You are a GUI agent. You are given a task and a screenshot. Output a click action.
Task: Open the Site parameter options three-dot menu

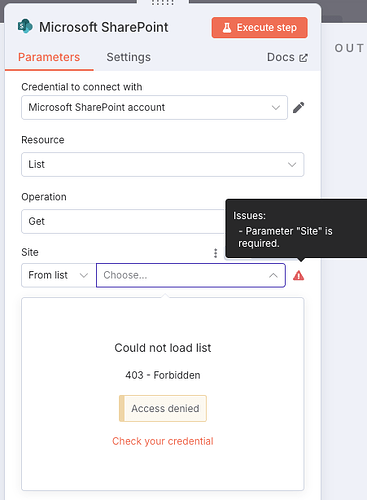pyautogui.click(x=215, y=253)
